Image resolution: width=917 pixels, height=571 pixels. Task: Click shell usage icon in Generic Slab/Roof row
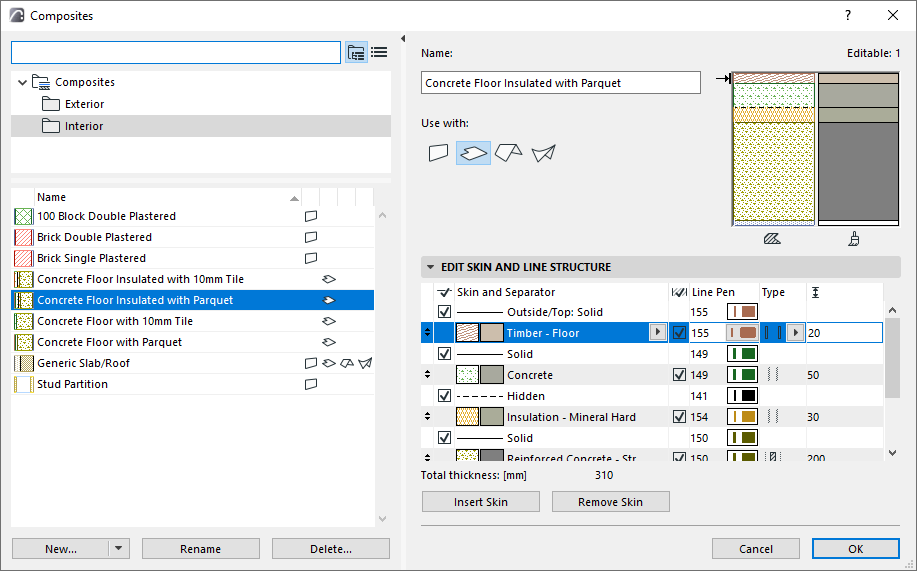[x=366, y=363]
